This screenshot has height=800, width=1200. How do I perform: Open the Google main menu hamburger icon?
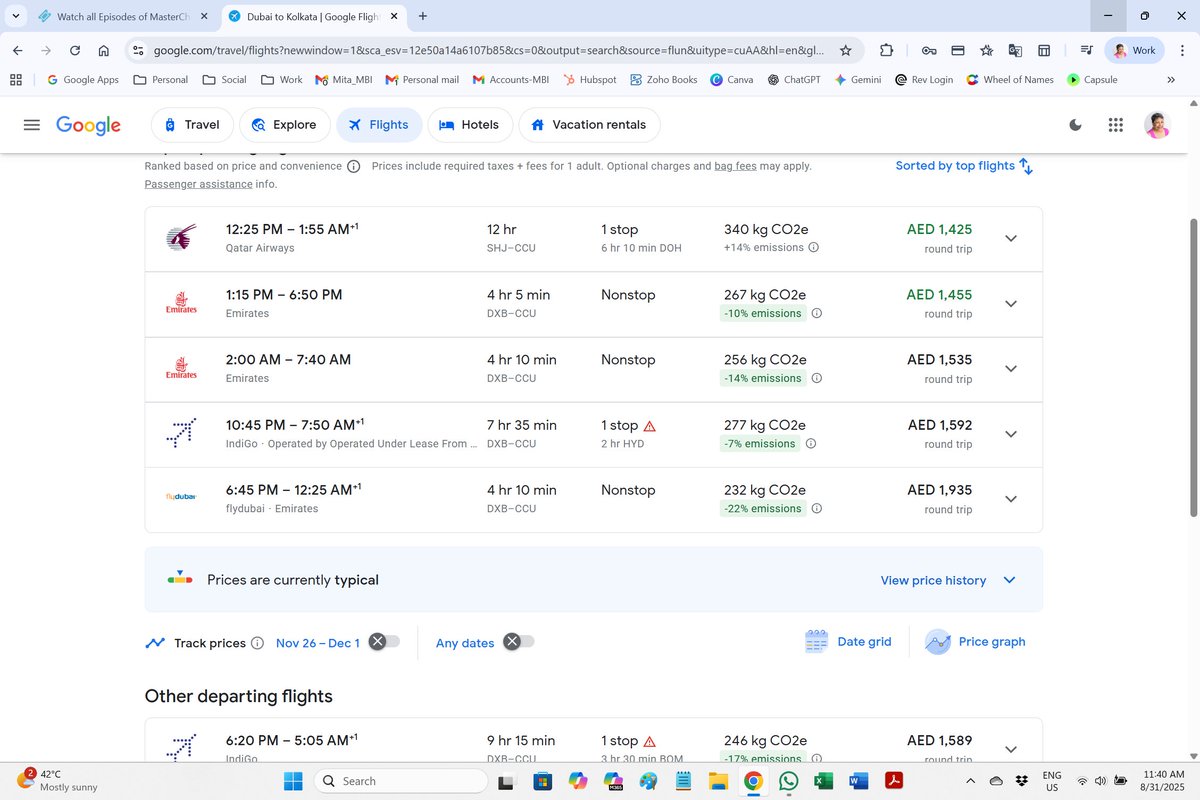click(x=32, y=125)
